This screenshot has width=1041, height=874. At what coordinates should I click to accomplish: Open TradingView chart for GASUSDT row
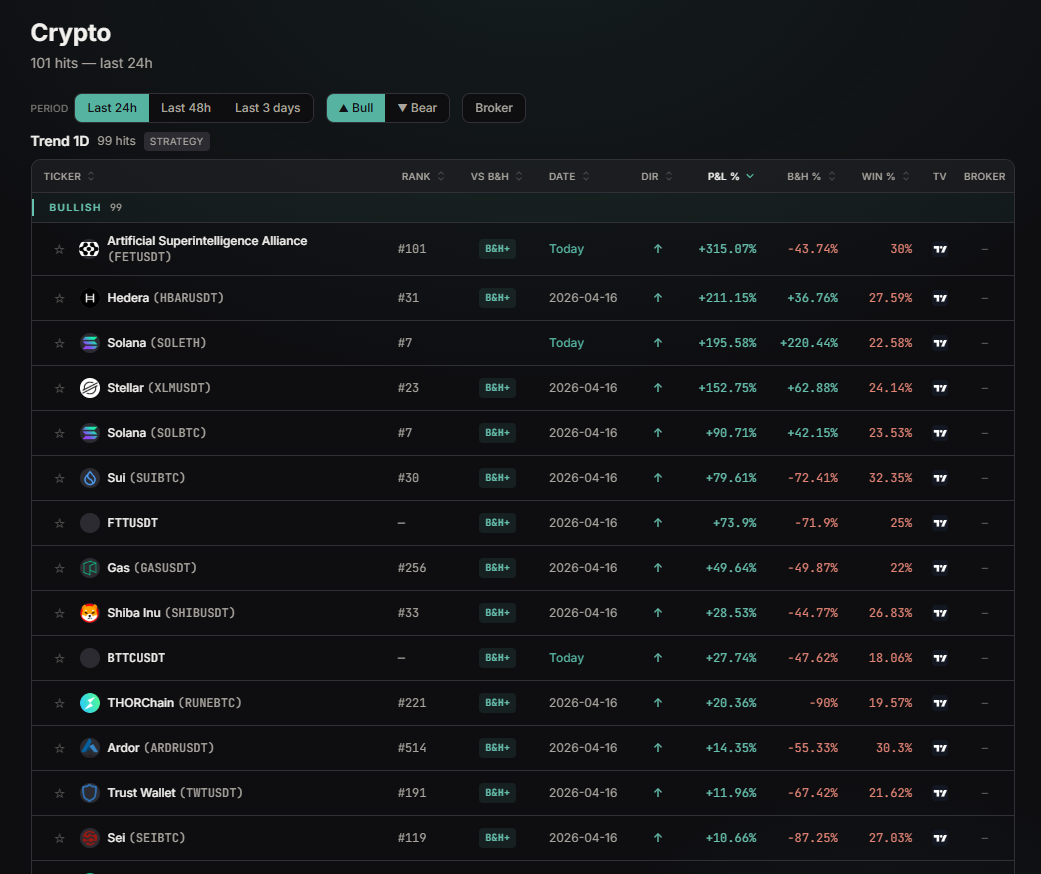(939, 568)
